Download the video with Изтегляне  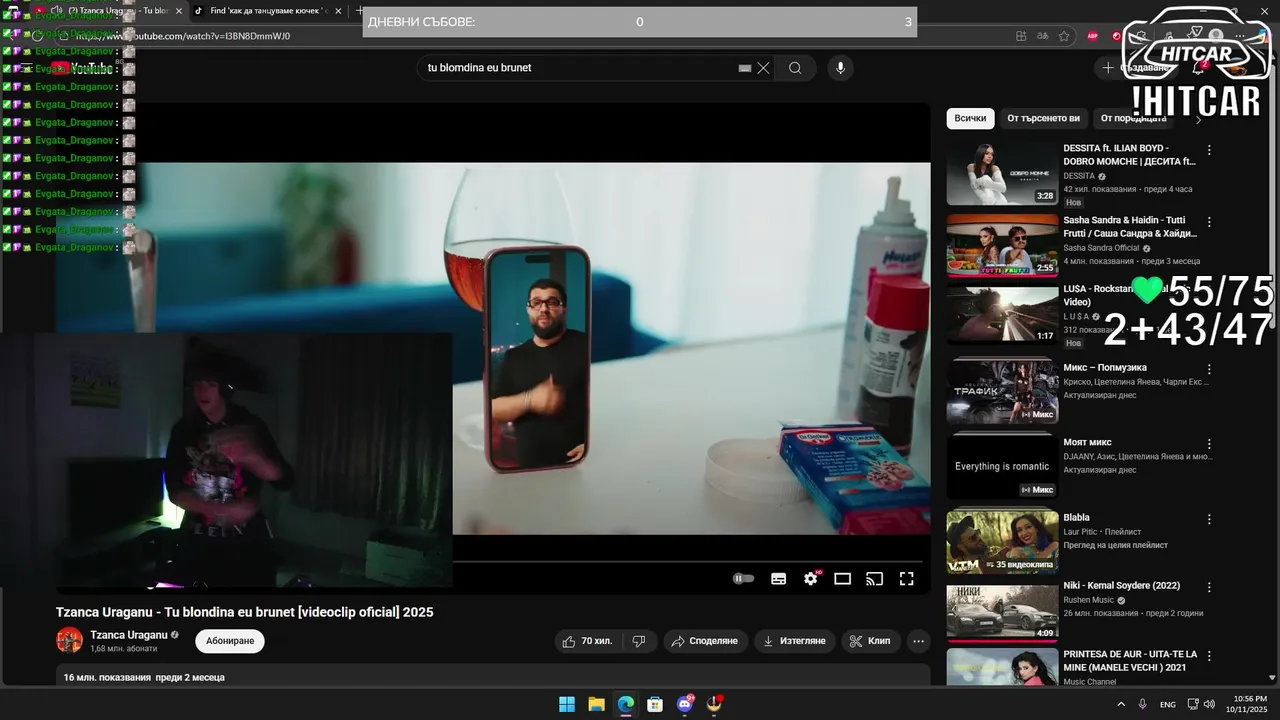point(795,641)
